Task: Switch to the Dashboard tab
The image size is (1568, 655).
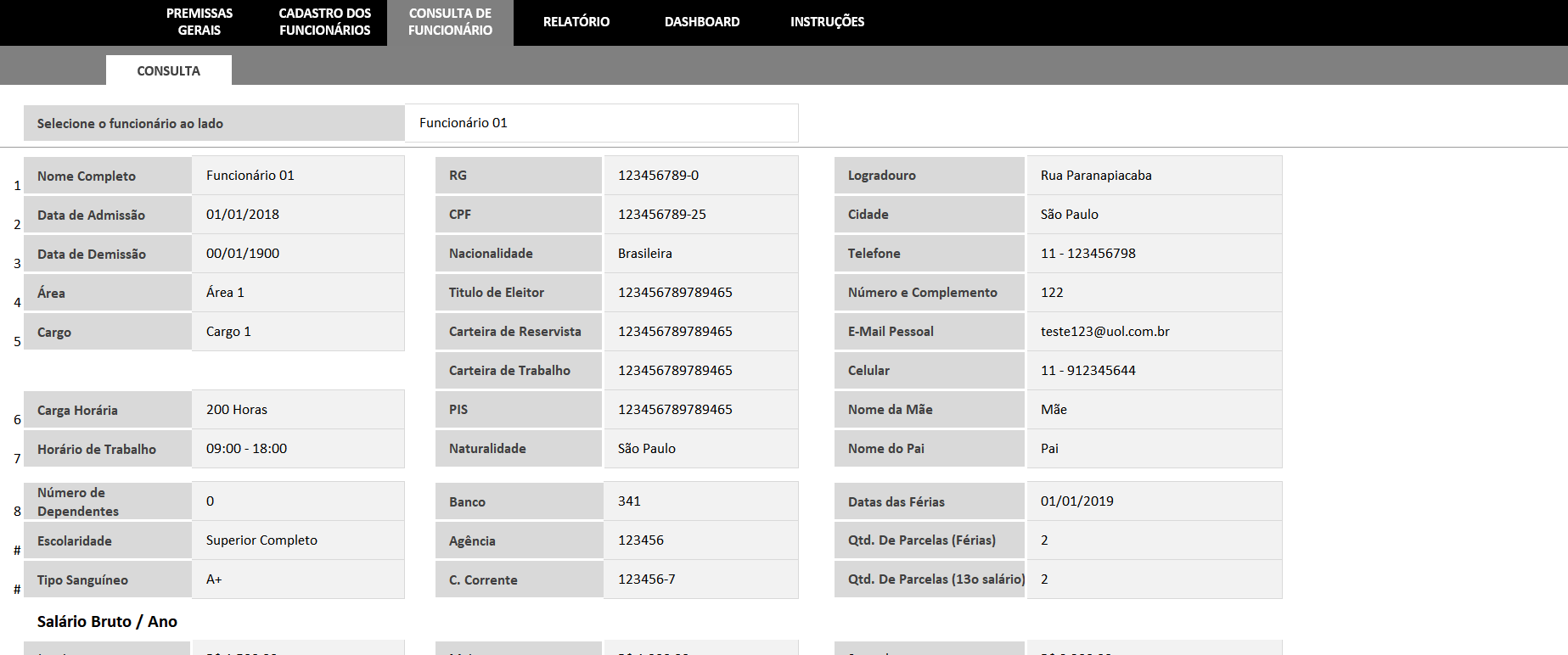Action: [x=701, y=22]
